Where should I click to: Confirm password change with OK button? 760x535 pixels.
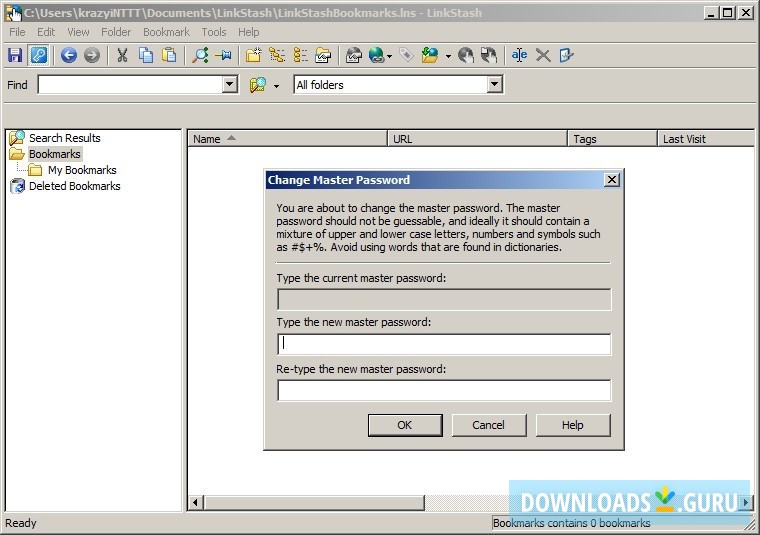pos(405,425)
